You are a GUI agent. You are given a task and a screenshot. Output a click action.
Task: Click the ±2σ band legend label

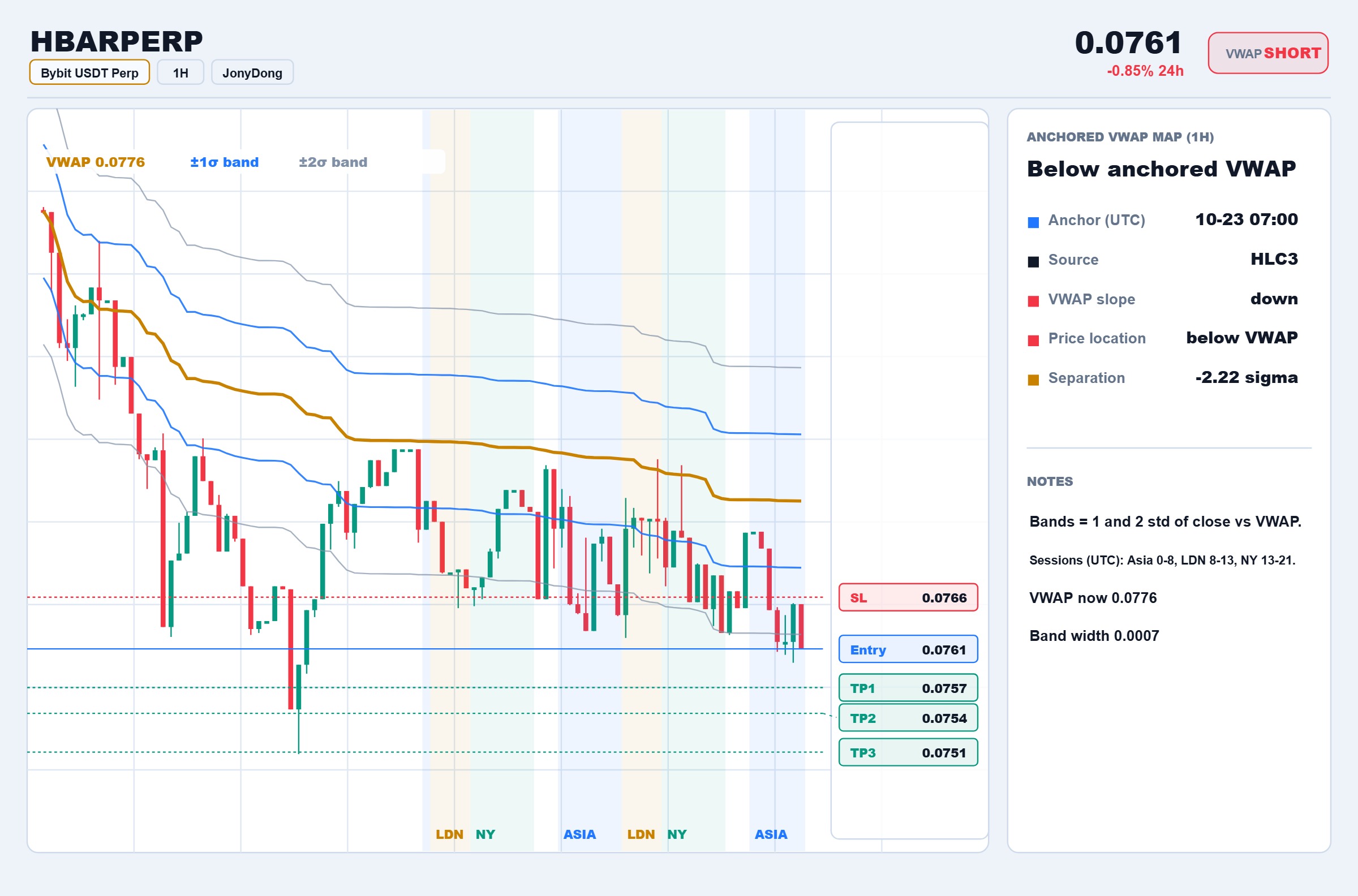(x=333, y=162)
